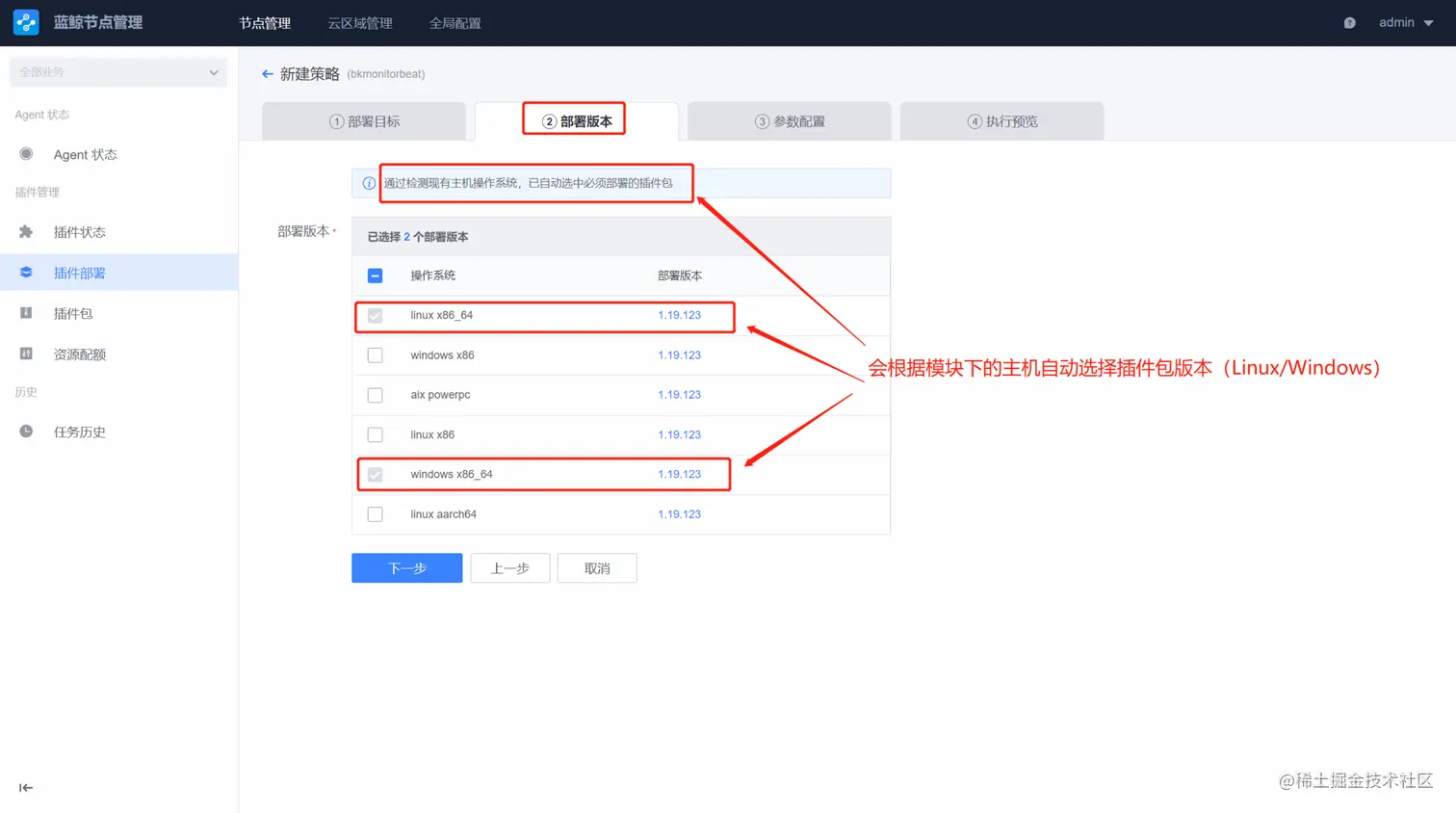Collapse the sidebar with bottom arrow icon
Screen dimensions: 1456x813
point(26,788)
